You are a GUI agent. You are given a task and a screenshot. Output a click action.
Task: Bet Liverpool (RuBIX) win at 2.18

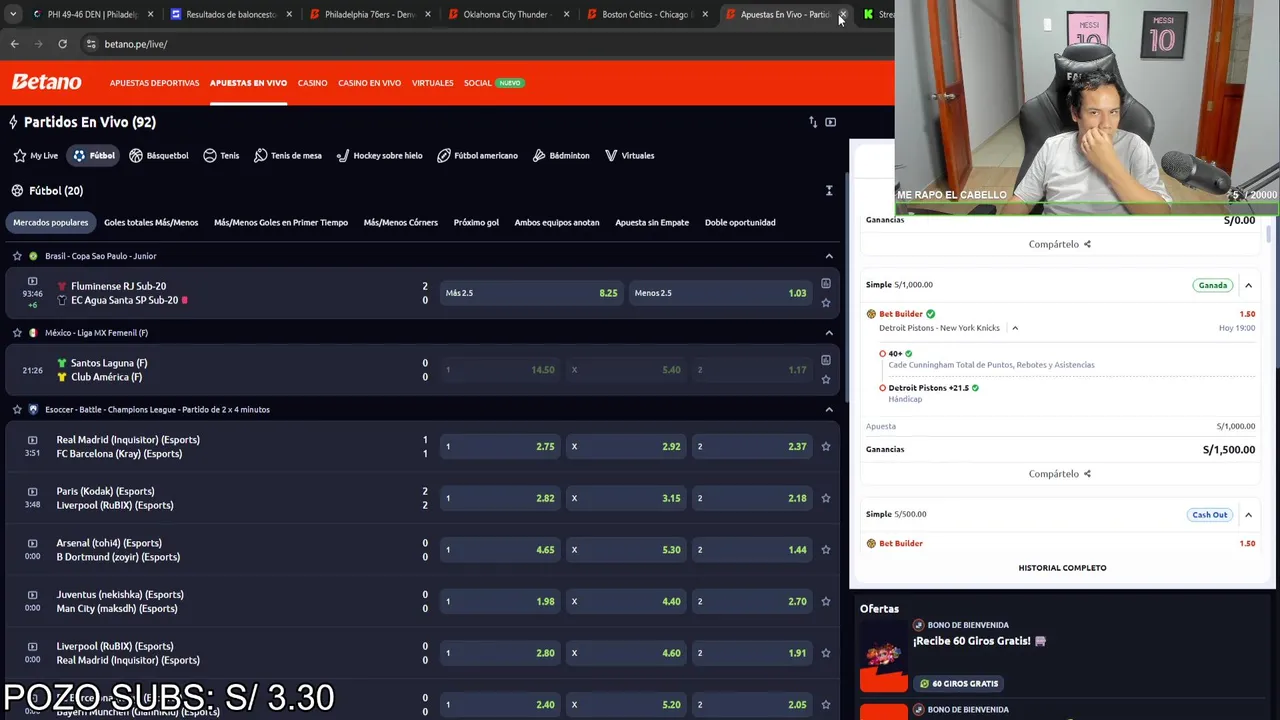click(x=752, y=498)
